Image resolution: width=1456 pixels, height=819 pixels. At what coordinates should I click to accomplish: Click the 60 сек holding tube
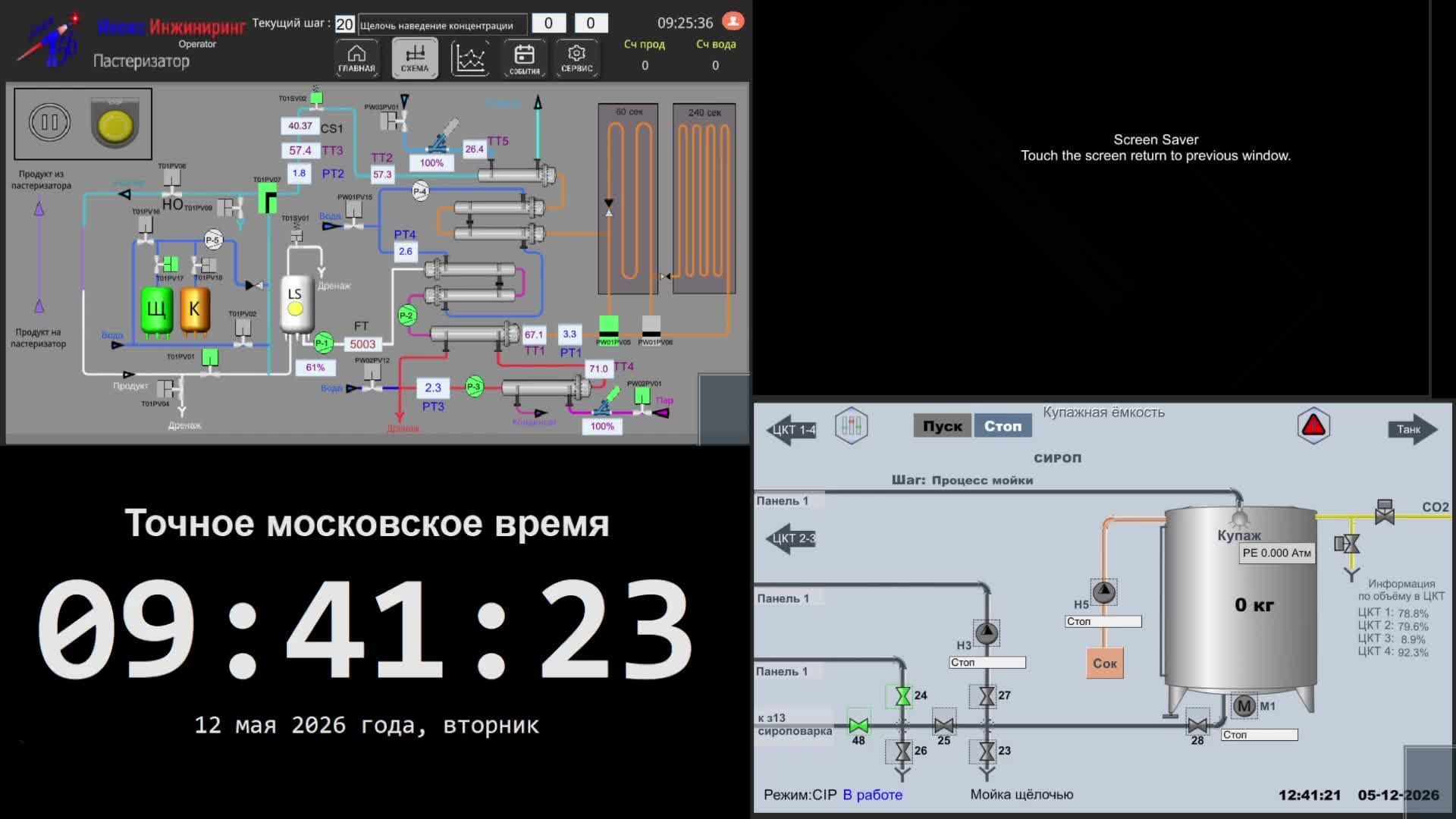pos(628,199)
